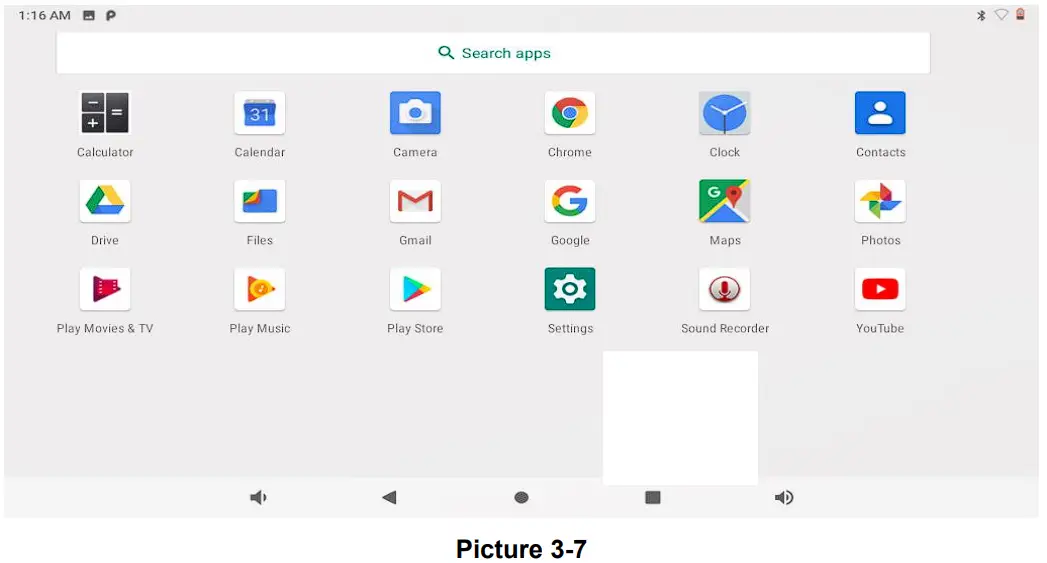Open Google Maps
The height and width of the screenshot is (563, 1047).
point(724,201)
